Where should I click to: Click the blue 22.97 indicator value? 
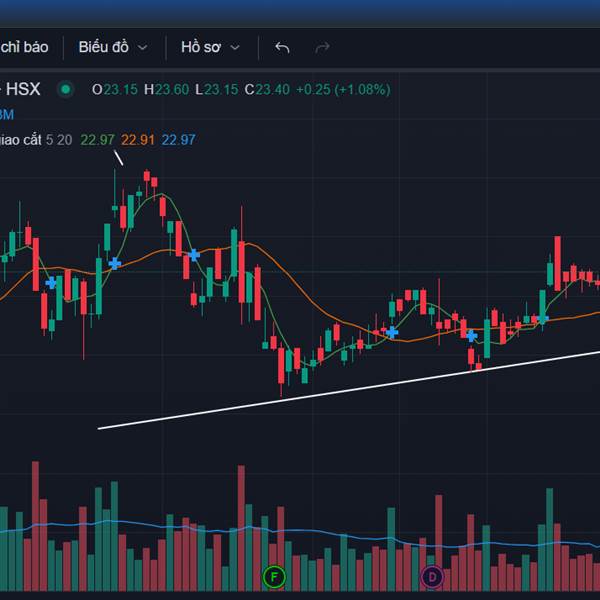coord(178,140)
